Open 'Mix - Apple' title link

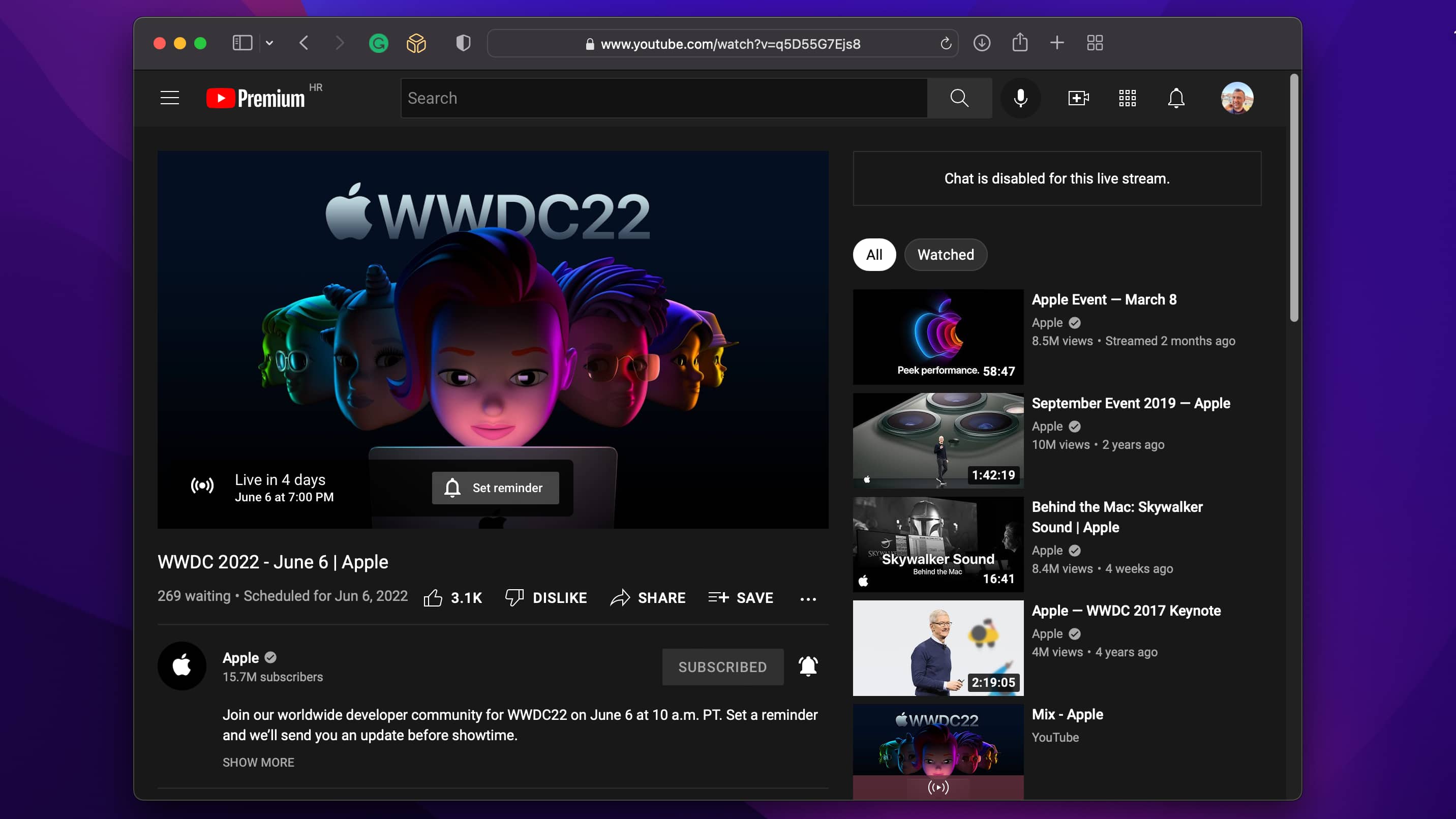(x=1067, y=714)
